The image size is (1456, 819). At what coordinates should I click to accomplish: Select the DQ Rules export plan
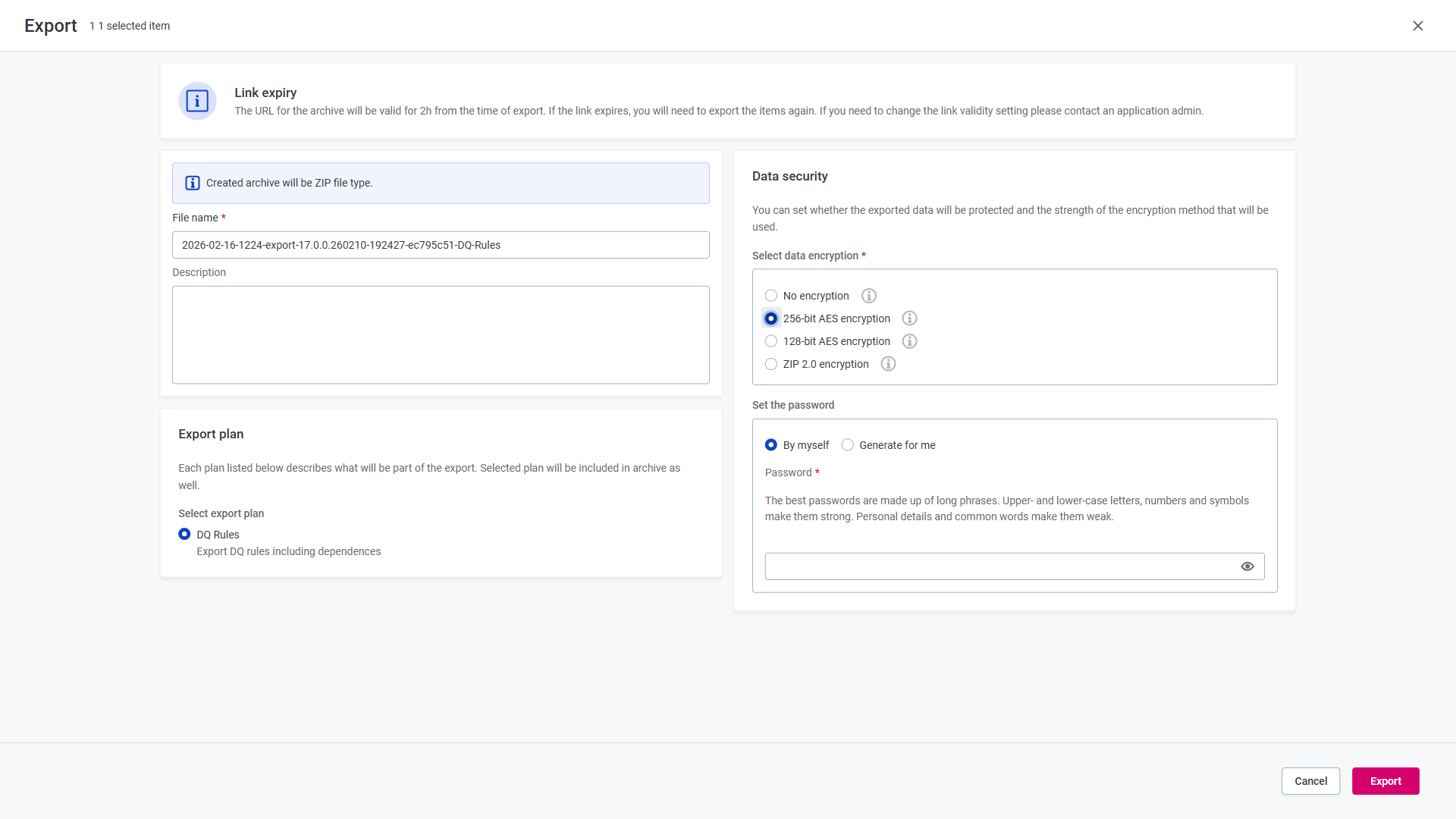point(184,534)
